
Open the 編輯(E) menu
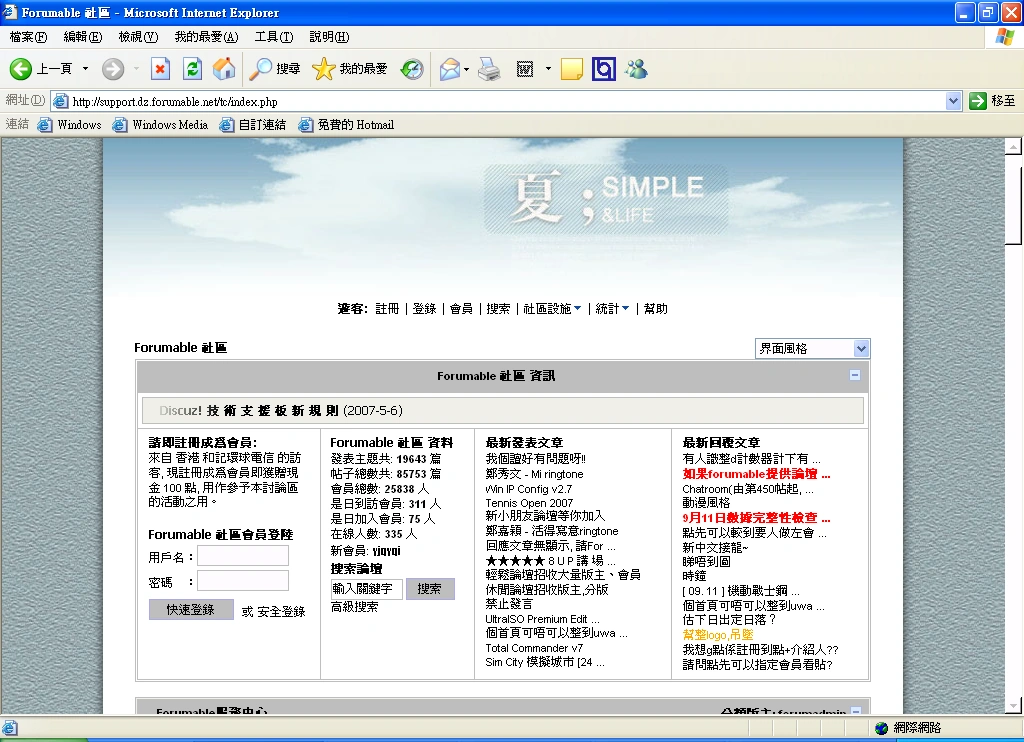[83, 37]
